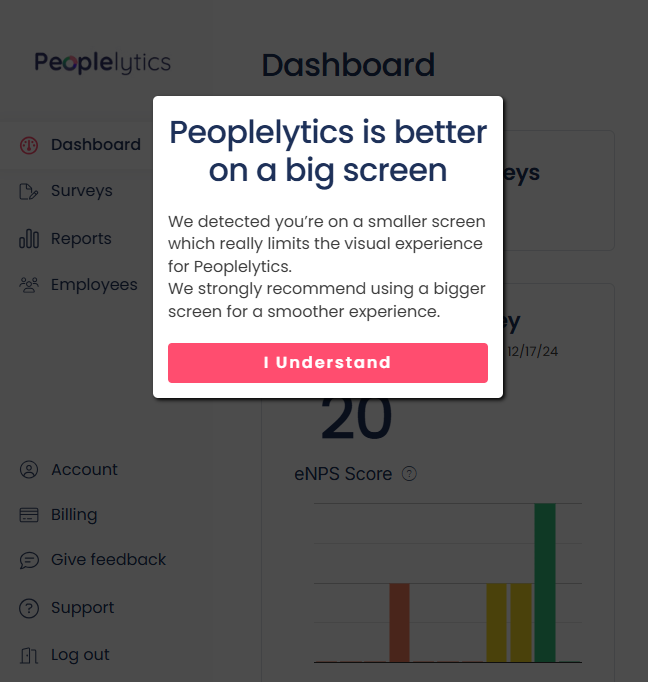The image size is (648, 682).
Task: Click the Billing credit card icon
Action: pos(29,515)
